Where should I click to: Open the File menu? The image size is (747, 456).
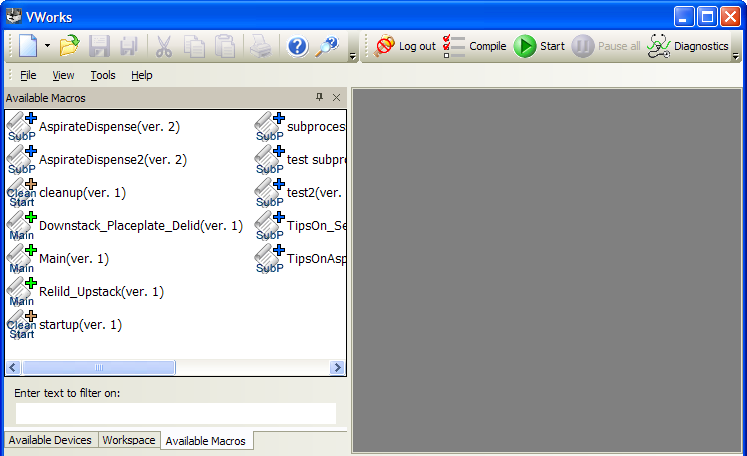pos(28,75)
